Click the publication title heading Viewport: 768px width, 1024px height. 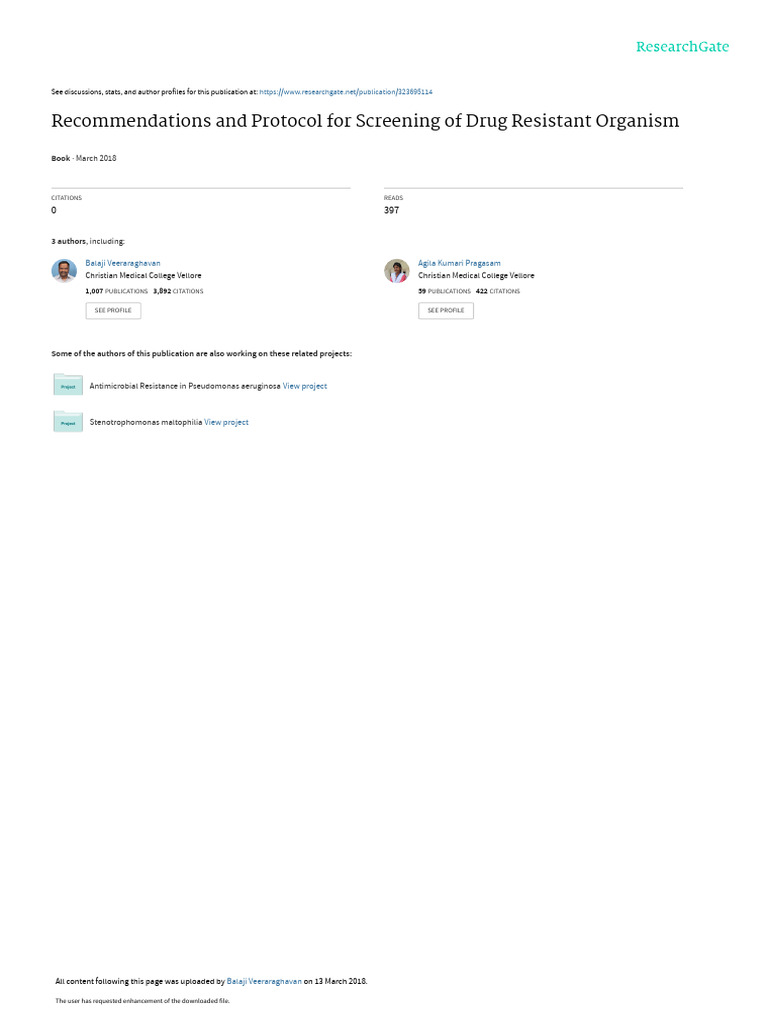pos(365,121)
